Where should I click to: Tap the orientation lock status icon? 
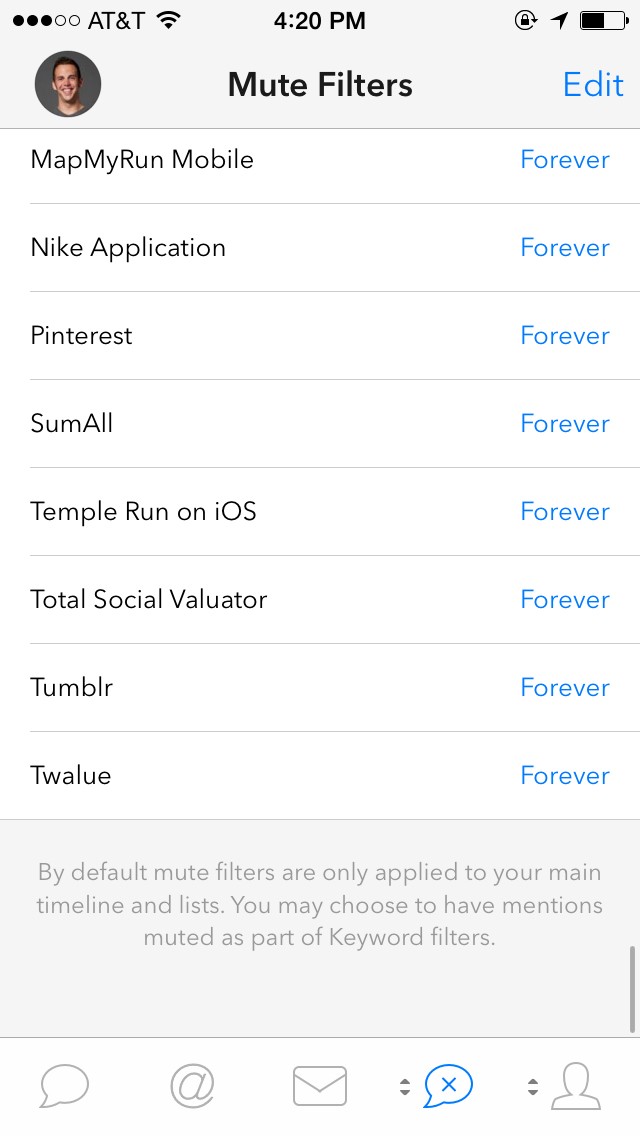click(525, 20)
